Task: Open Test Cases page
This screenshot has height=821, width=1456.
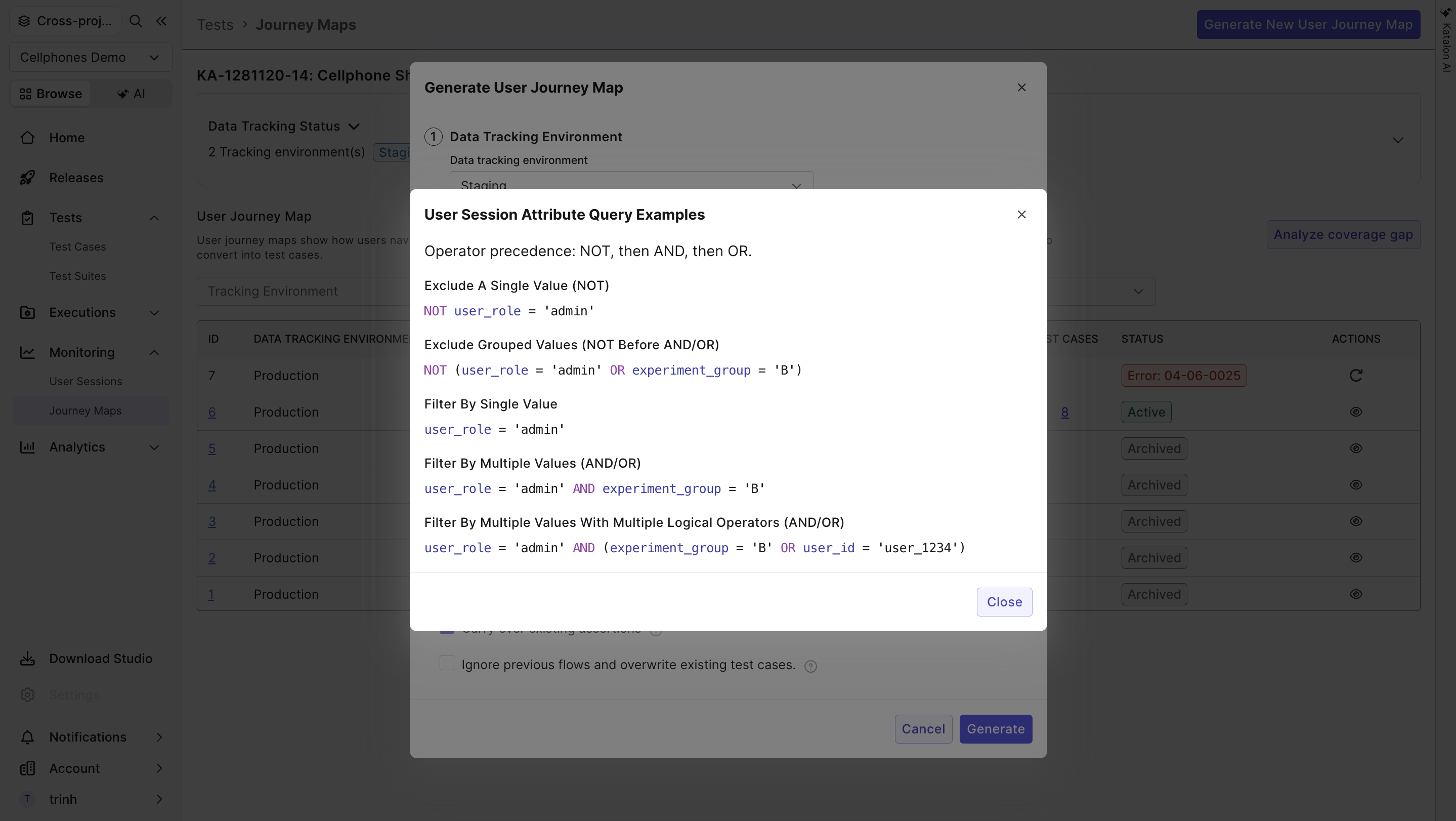Action: pyautogui.click(x=77, y=247)
